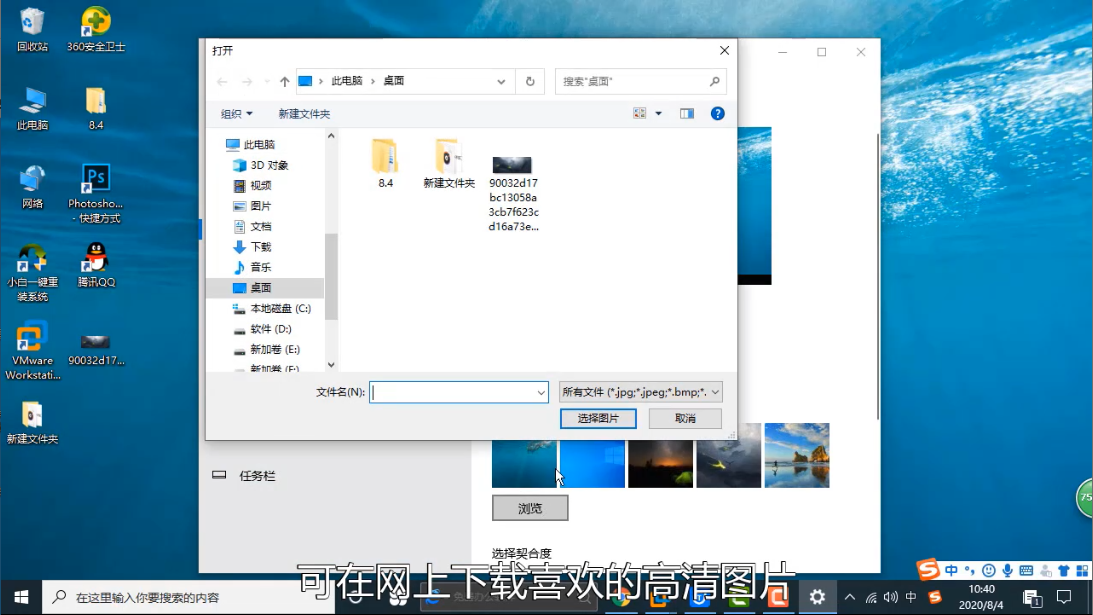The image size is (1093, 615).
Task: Select the 90032d17 image file thumbnail
Action: [x=512, y=190]
